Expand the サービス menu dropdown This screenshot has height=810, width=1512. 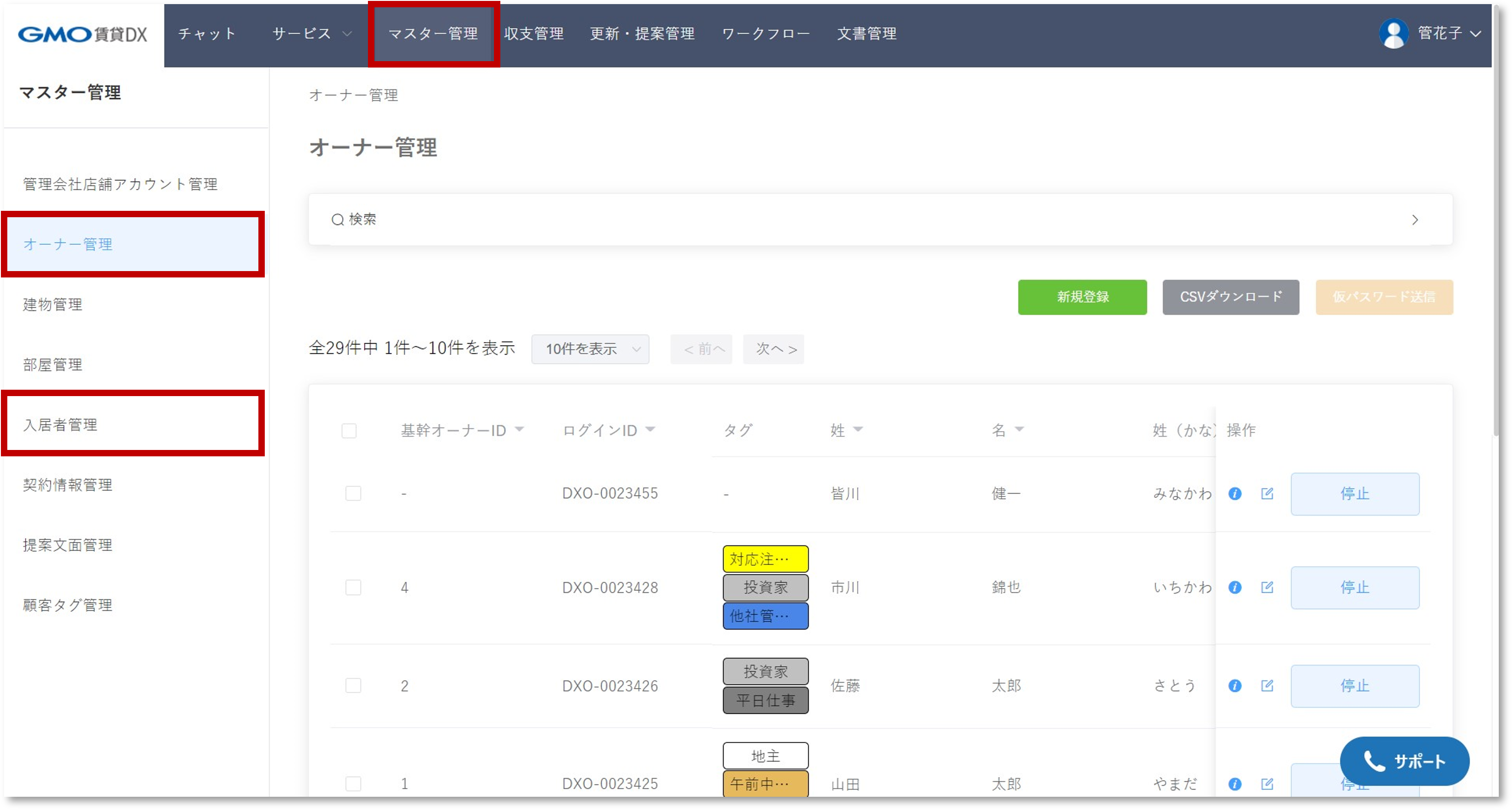tap(312, 33)
